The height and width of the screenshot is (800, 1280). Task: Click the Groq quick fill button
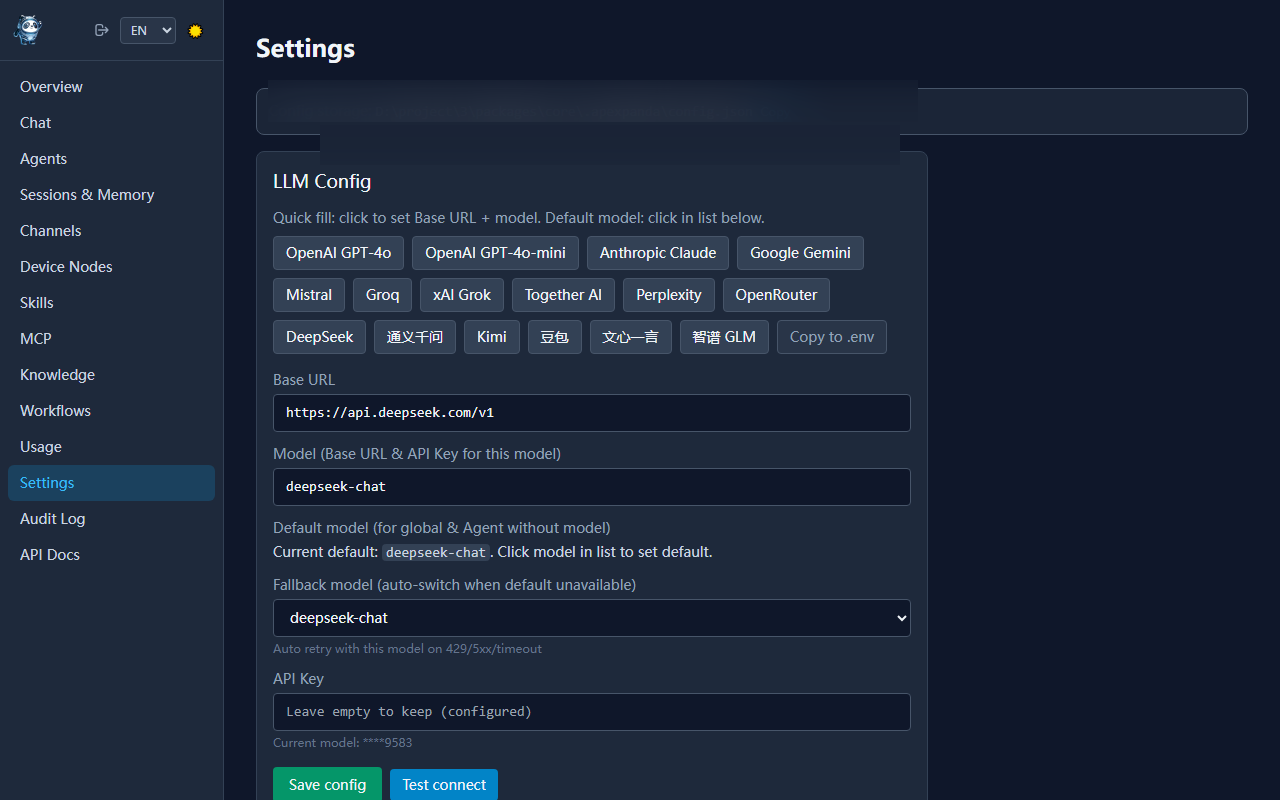(x=382, y=295)
